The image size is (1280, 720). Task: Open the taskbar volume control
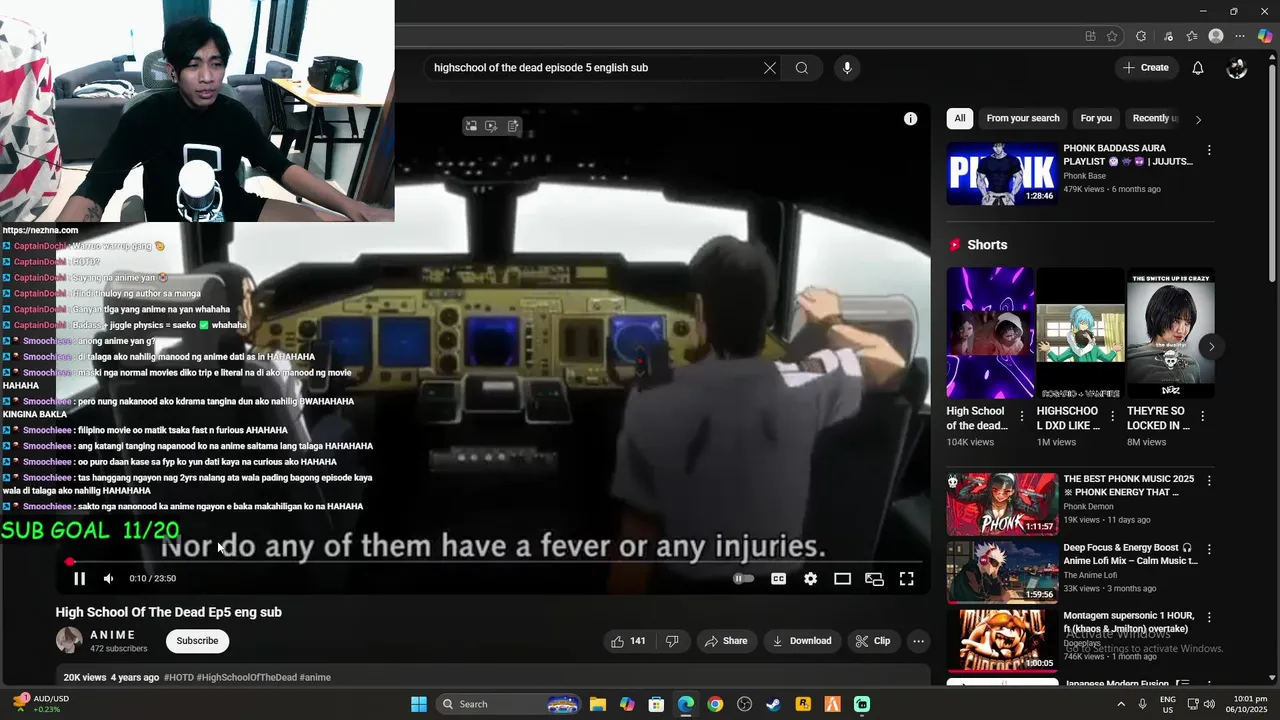tap(1210, 704)
